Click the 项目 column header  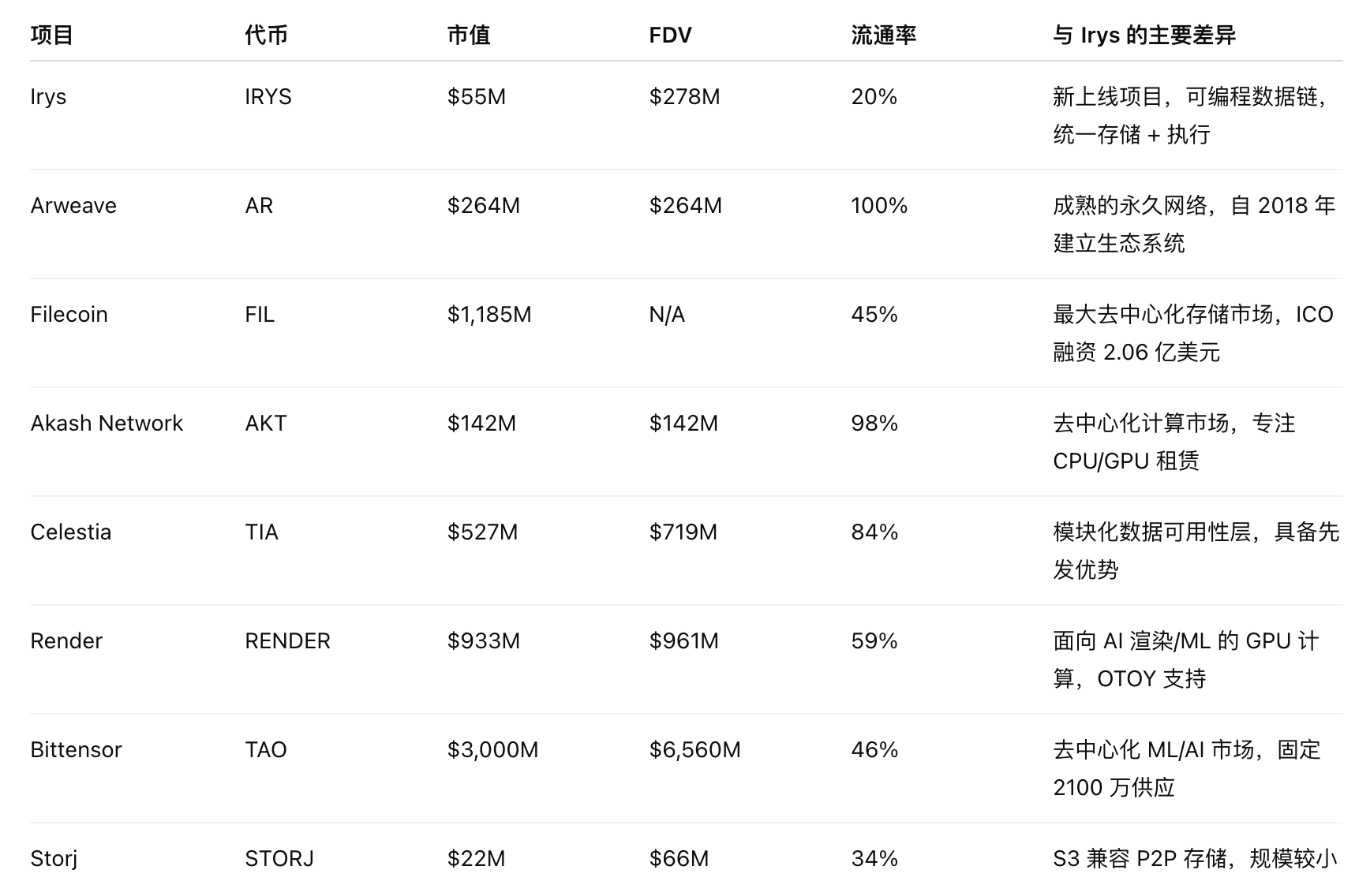click(52, 35)
